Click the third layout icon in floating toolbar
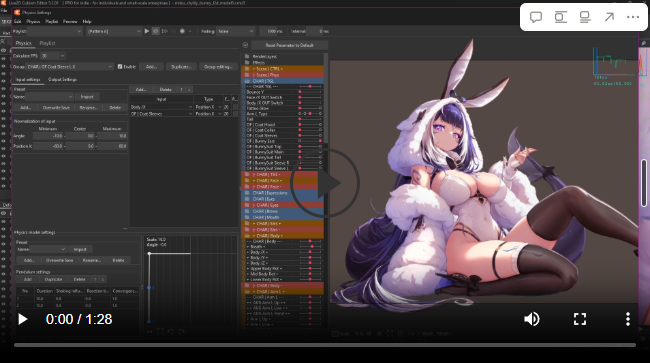 coord(585,17)
